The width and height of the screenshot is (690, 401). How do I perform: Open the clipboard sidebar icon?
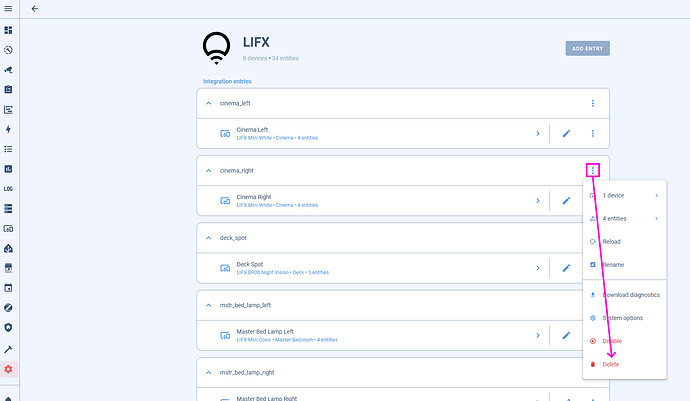coord(8,89)
